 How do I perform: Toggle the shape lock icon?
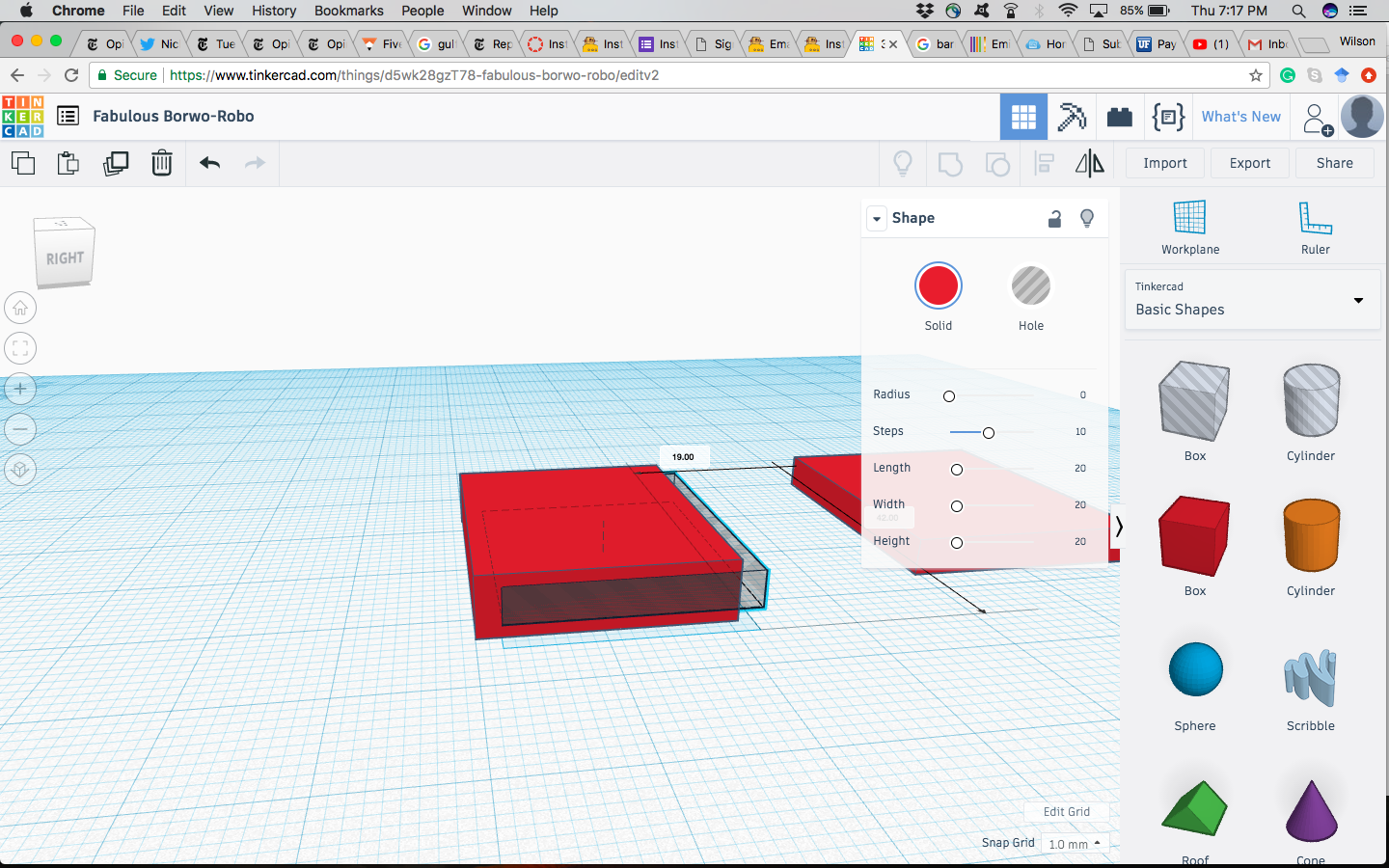[1054, 219]
